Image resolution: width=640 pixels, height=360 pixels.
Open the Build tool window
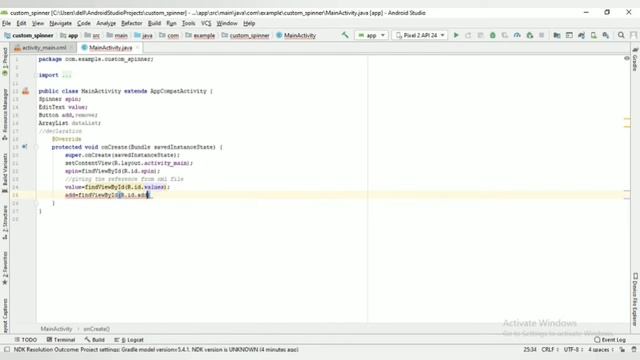pos(95,340)
